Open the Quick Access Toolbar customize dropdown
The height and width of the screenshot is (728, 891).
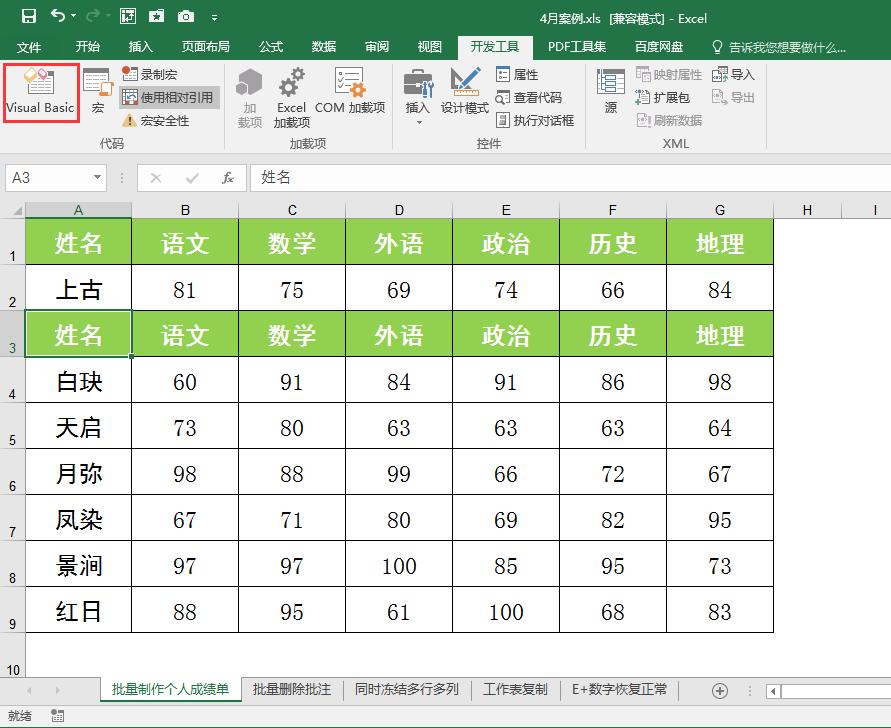213,17
